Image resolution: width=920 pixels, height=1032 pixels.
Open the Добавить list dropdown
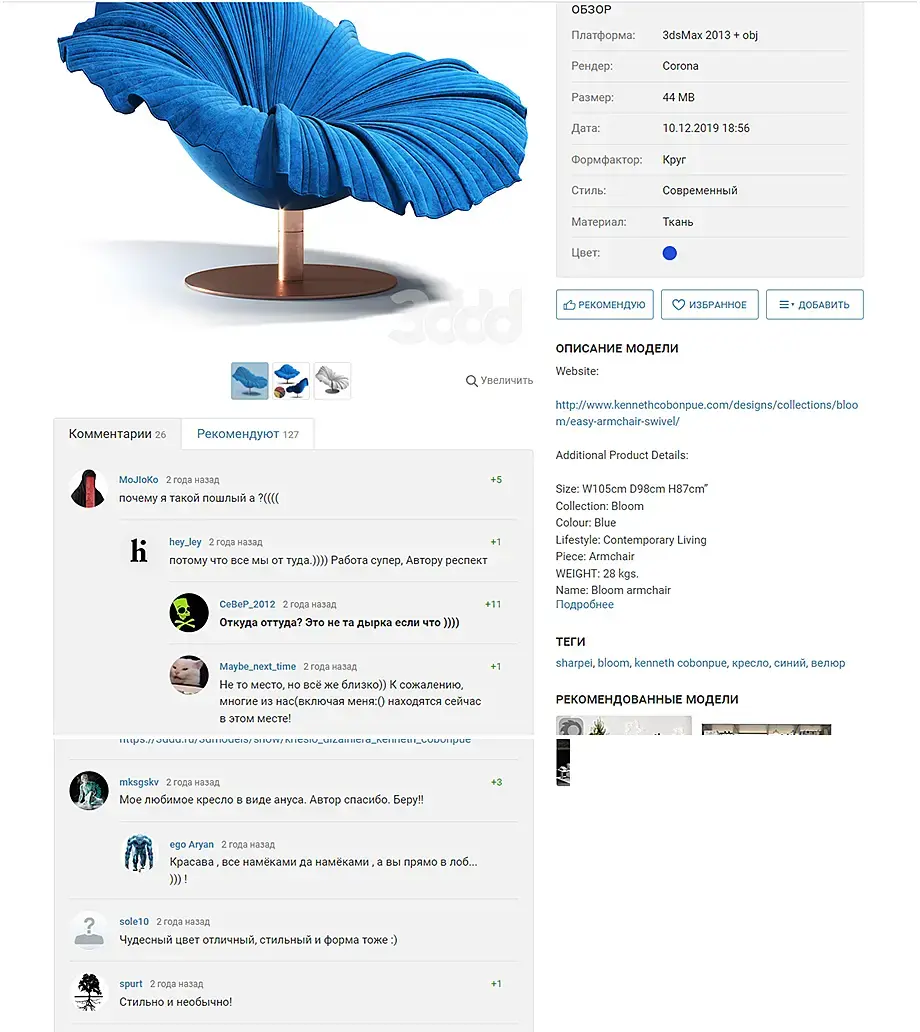[x=815, y=305]
